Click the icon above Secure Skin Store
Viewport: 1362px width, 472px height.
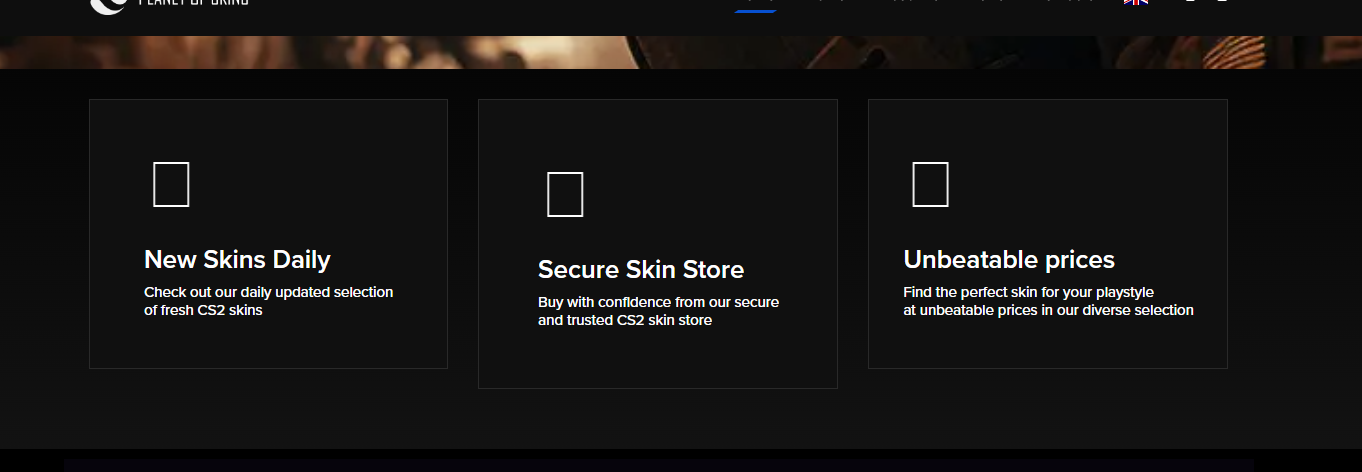click(565, 194)
